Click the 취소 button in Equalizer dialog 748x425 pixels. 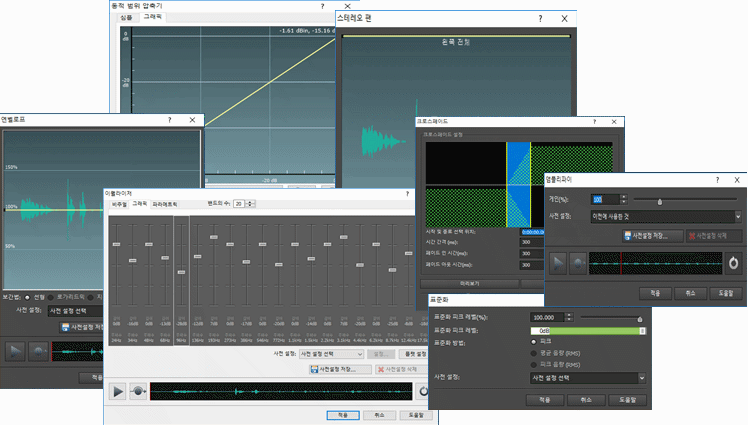click(x=379, y=415)
